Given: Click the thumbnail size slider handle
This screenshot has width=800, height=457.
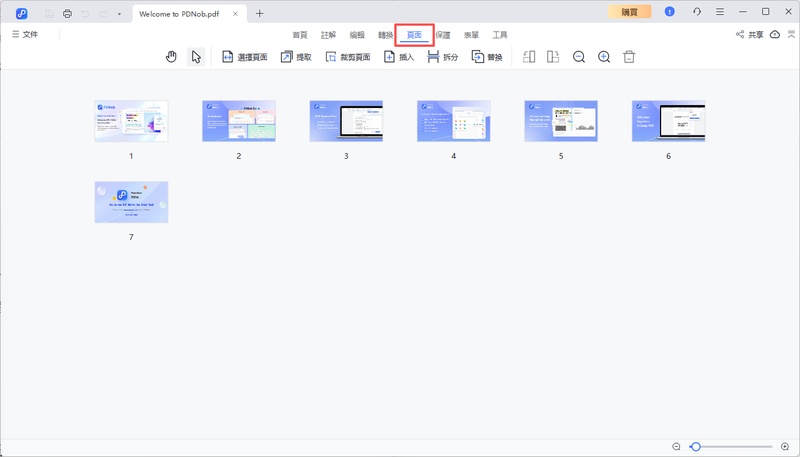Looking at the screenshot, I should coord(695,446).
